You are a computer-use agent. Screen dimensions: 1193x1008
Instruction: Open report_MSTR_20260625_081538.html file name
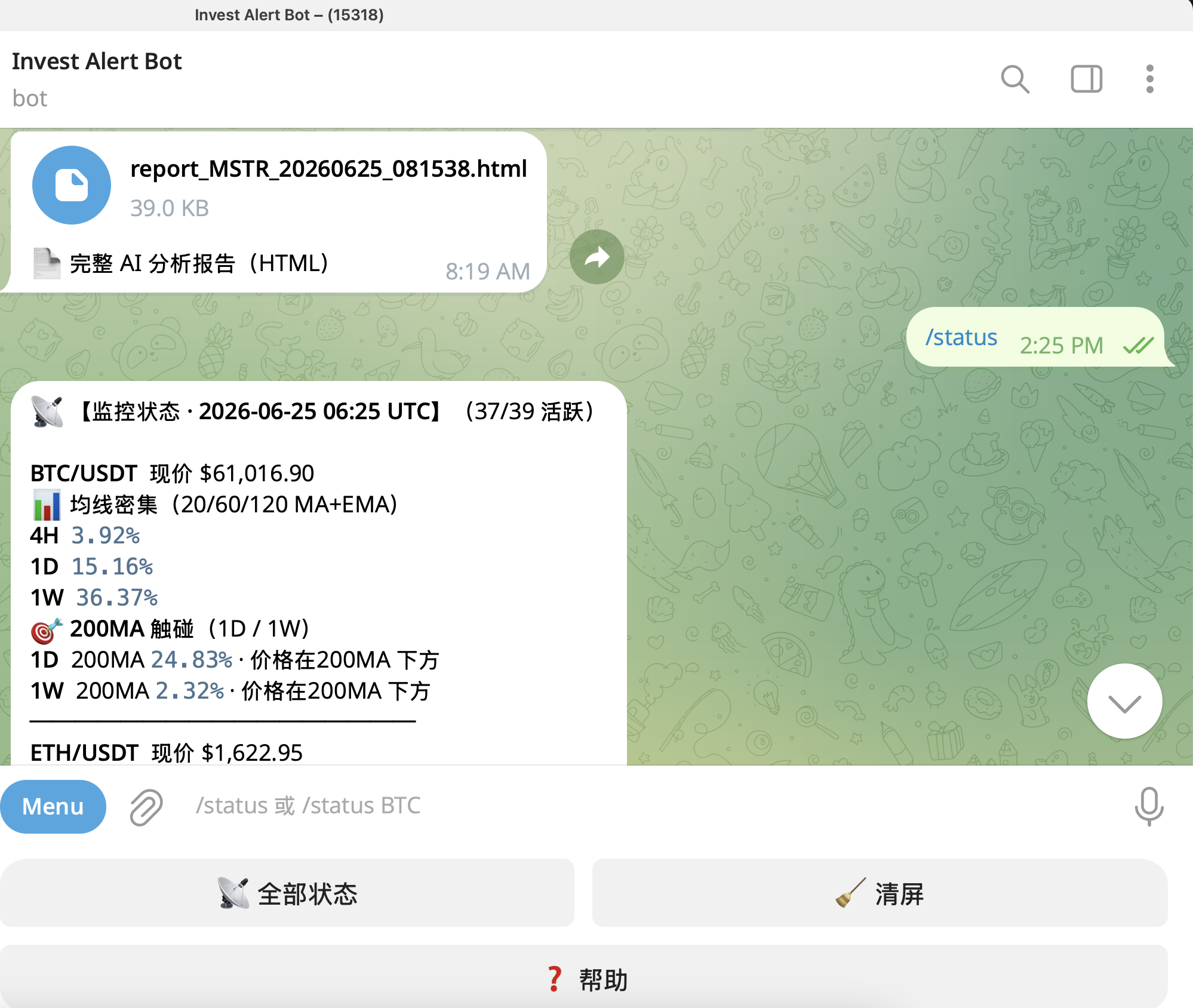[328, 169]
